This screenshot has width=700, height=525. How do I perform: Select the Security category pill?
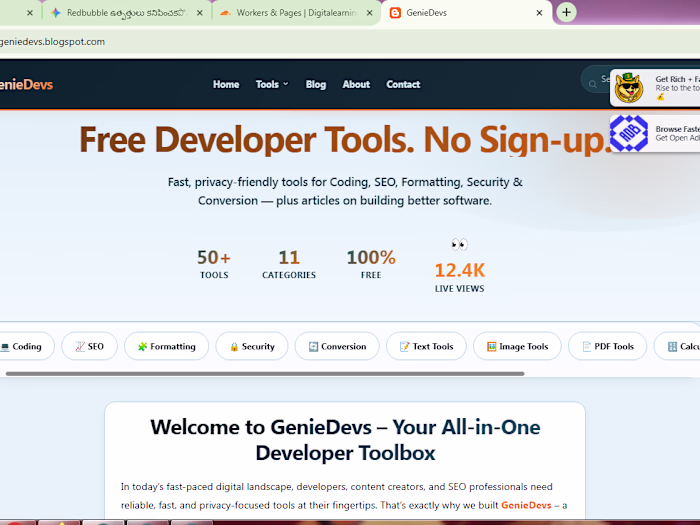[x=252, y=346]
